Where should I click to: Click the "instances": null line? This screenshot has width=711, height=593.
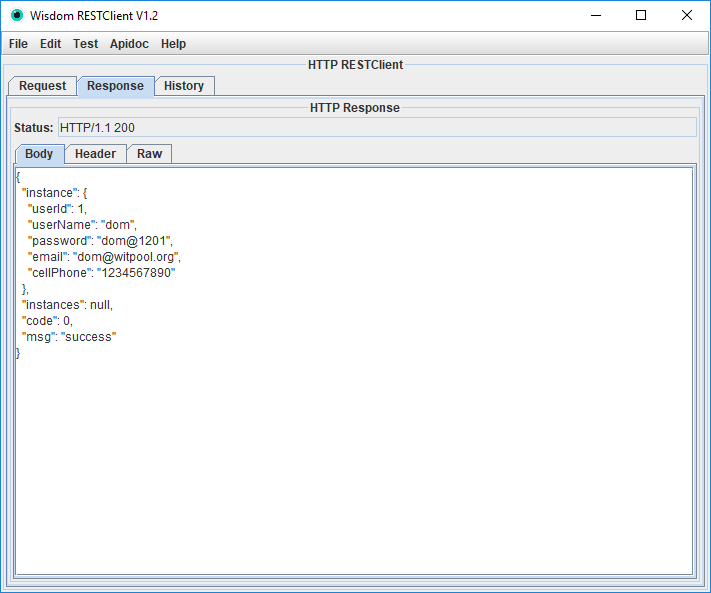[x=67, y=305]
